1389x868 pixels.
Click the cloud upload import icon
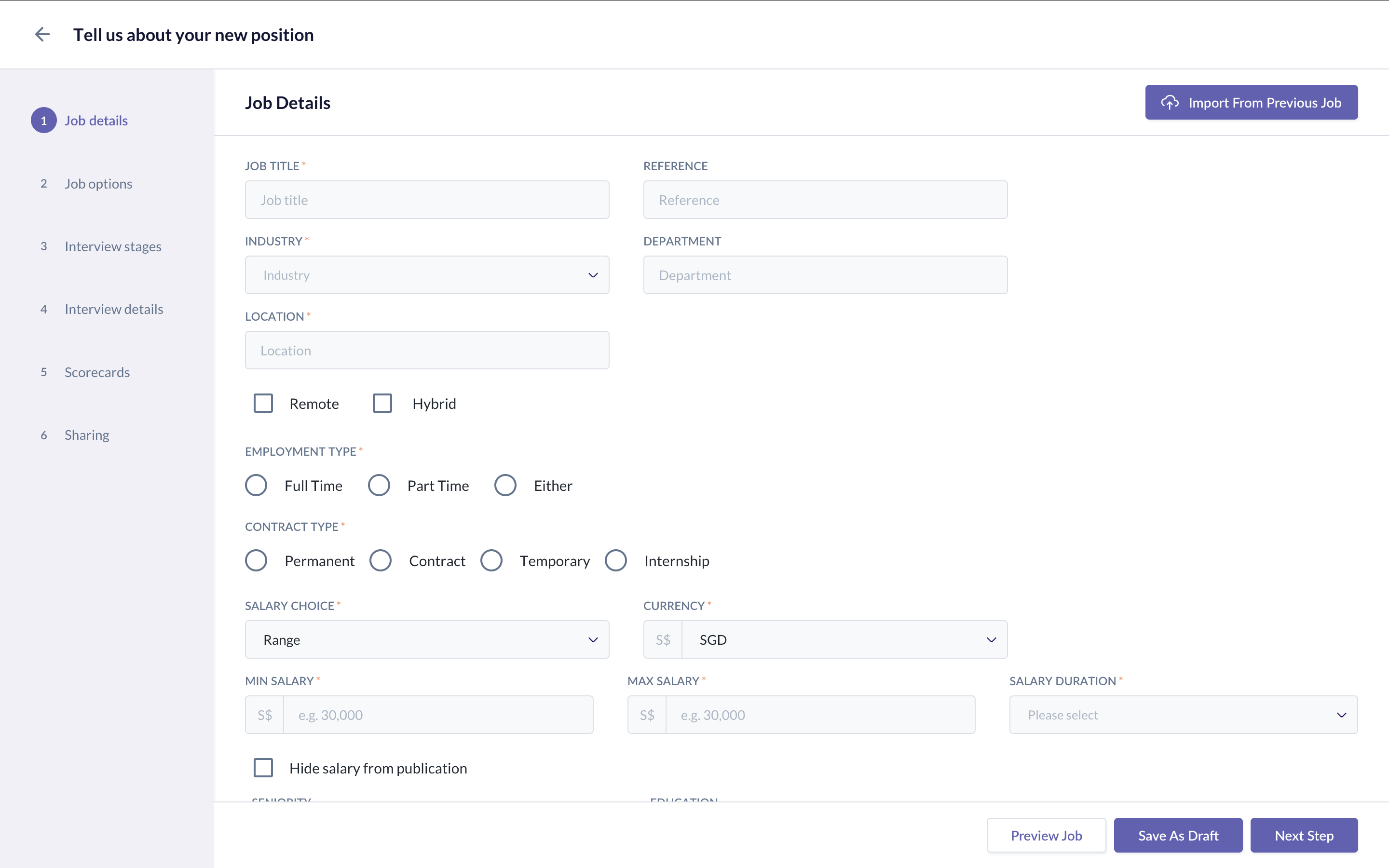pyautogui.click(x=1169, y=102)
